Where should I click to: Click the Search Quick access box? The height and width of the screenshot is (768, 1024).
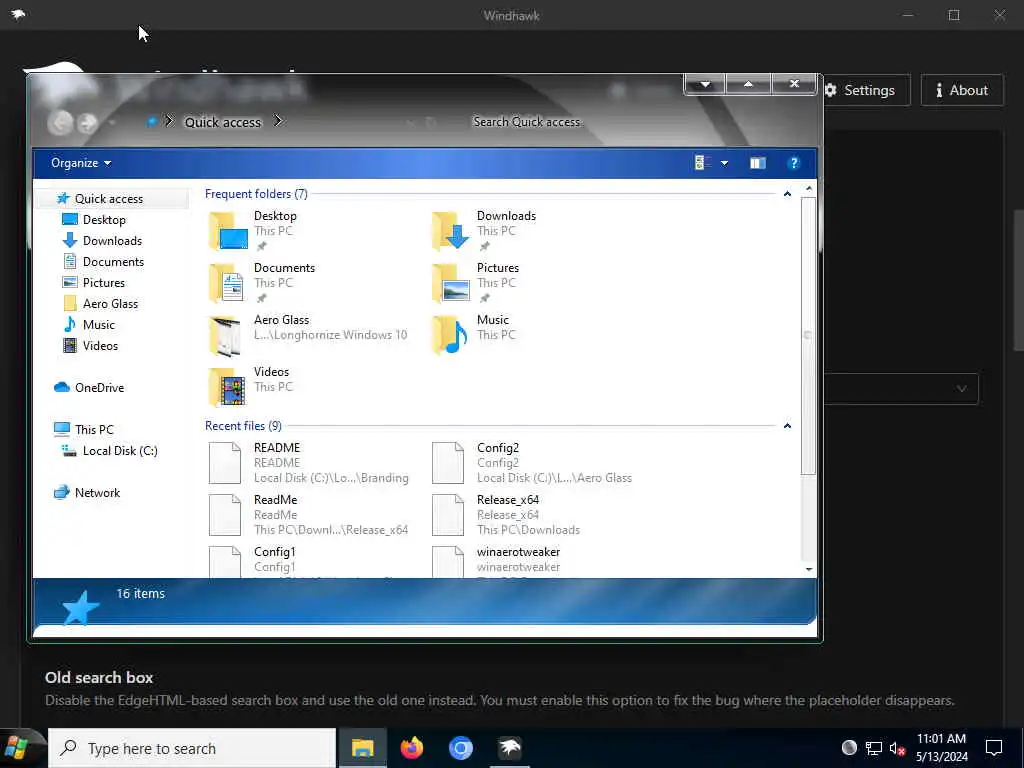(526, 122)
